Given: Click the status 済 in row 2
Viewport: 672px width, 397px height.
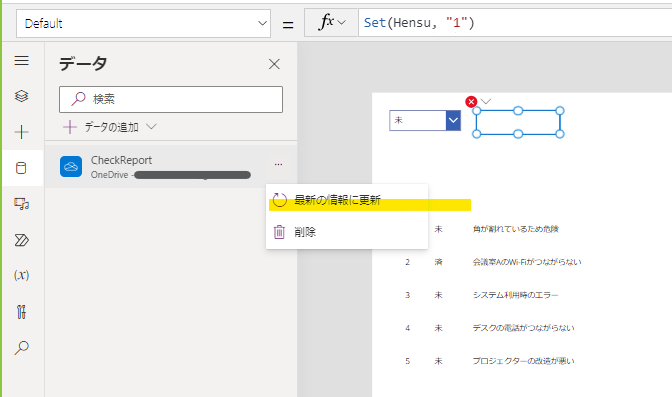Looking at the screenshot, I should [x=438, y=262].
